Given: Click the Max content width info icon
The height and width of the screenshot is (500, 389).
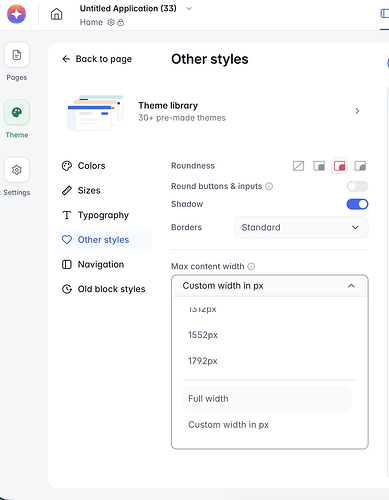Looking at the screenshot, I should (x=251, y=266).
